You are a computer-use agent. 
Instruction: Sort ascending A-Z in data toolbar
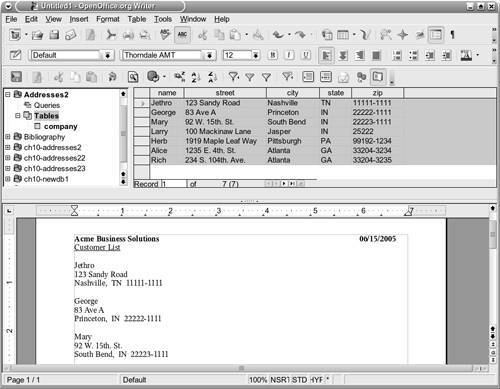click(x=196, y=77)
